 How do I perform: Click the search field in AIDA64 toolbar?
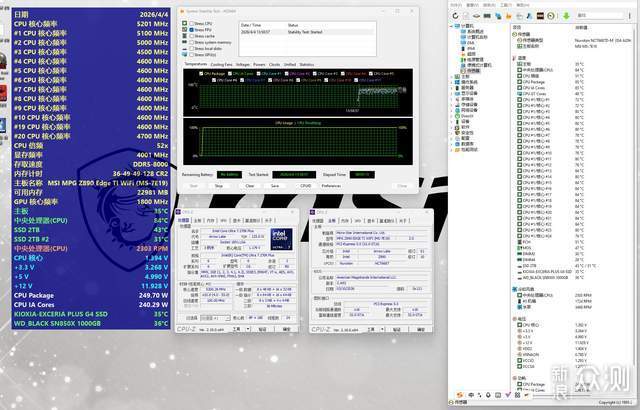click(599, 16)
